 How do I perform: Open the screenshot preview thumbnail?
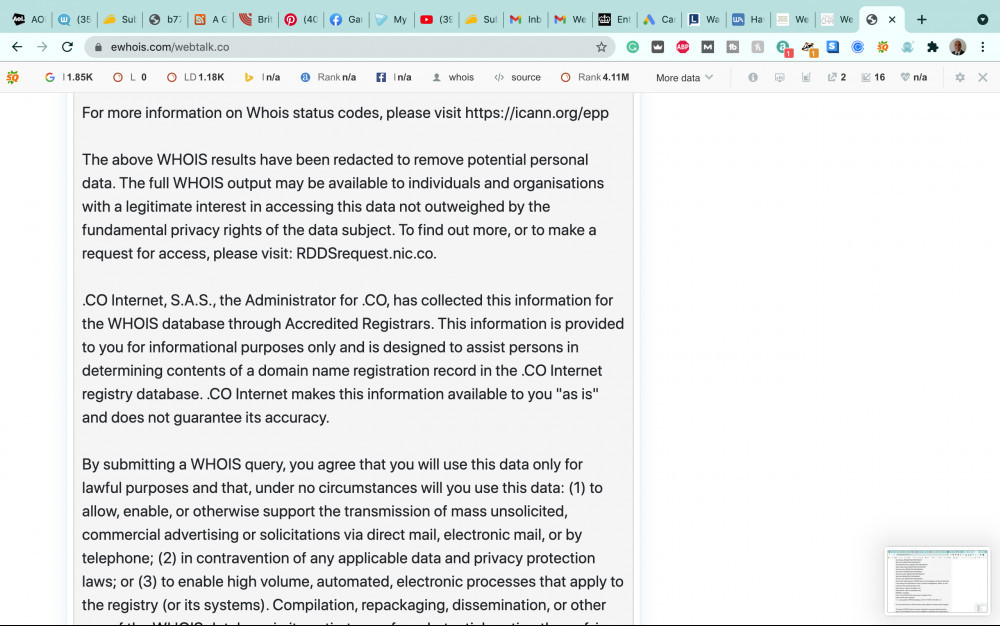pyautogui.click(x=937, y=581)
